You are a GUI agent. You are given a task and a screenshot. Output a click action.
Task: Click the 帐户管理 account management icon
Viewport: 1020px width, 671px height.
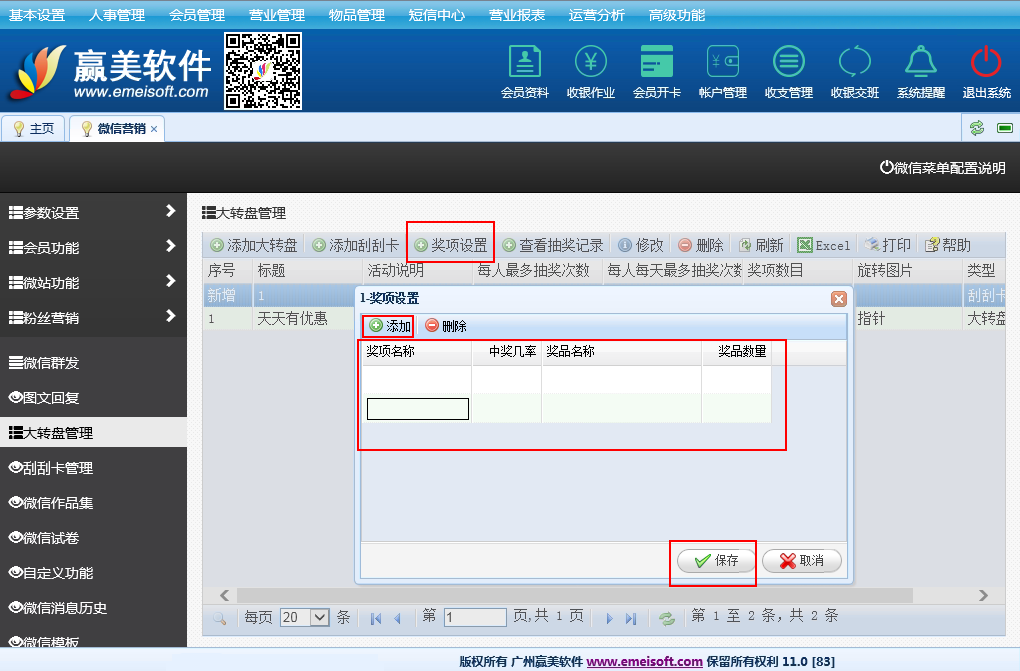722,62
